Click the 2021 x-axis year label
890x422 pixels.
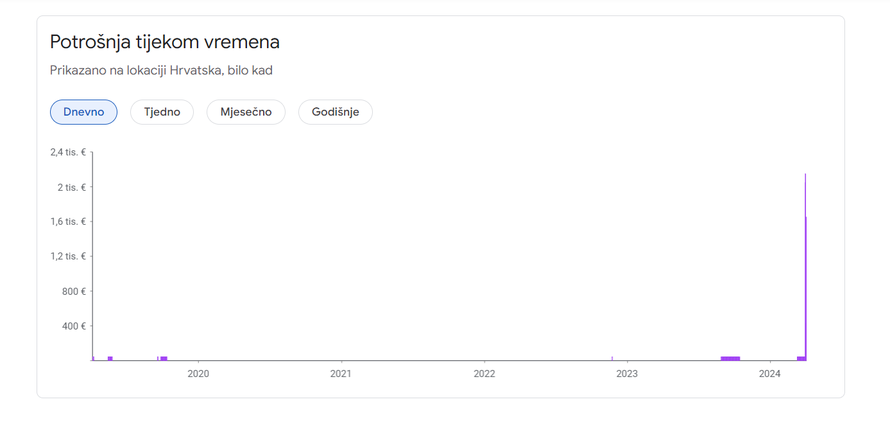tap(342, 374)
